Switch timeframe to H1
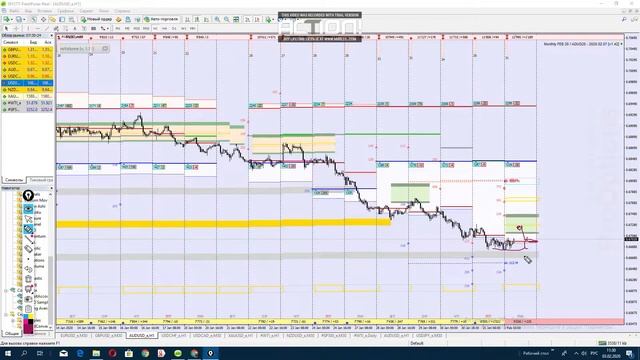This screenshot has height=360, width=640. tap(155, 28)
